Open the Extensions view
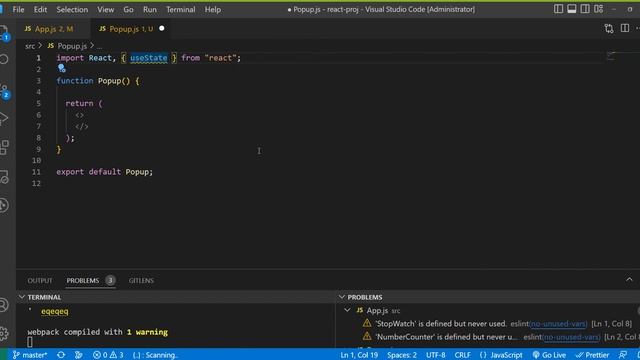The width and height of the screenshot is (640, 360). click(x=4, y=147)
